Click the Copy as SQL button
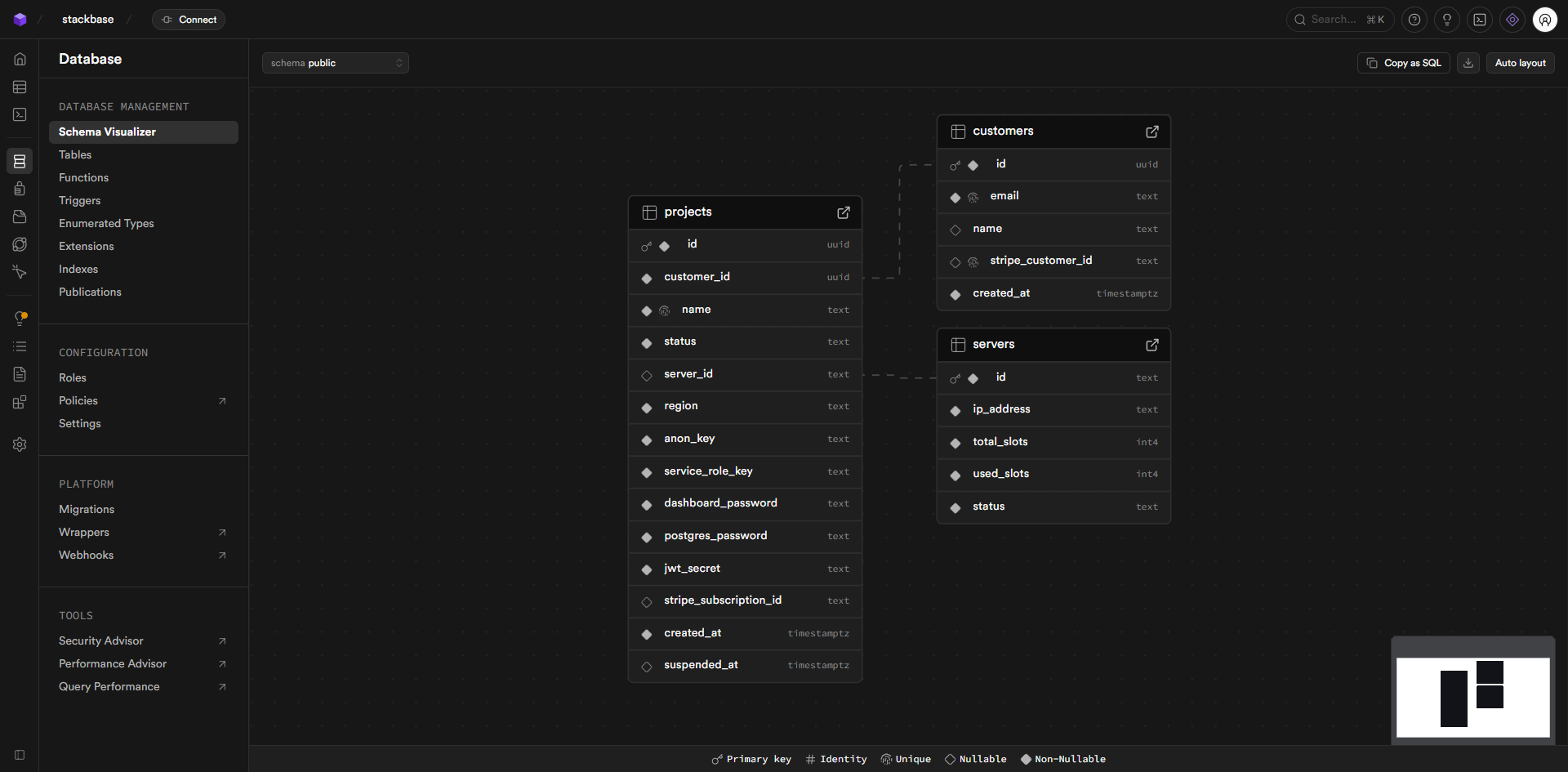 [x=1403, y=63]
